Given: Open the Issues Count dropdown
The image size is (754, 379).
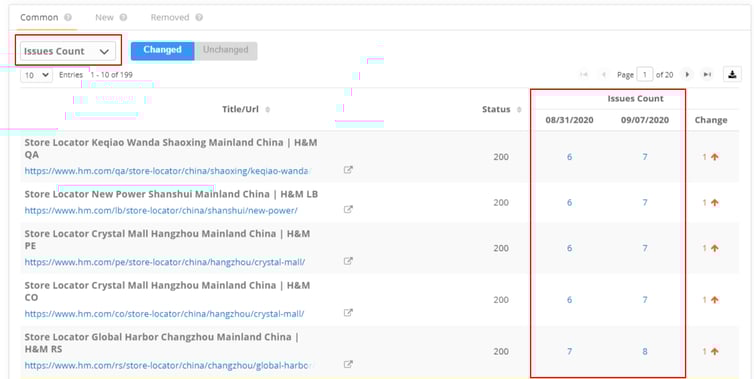Looking at the screenshot, I should pyautogui.click(x=68, y=51).
